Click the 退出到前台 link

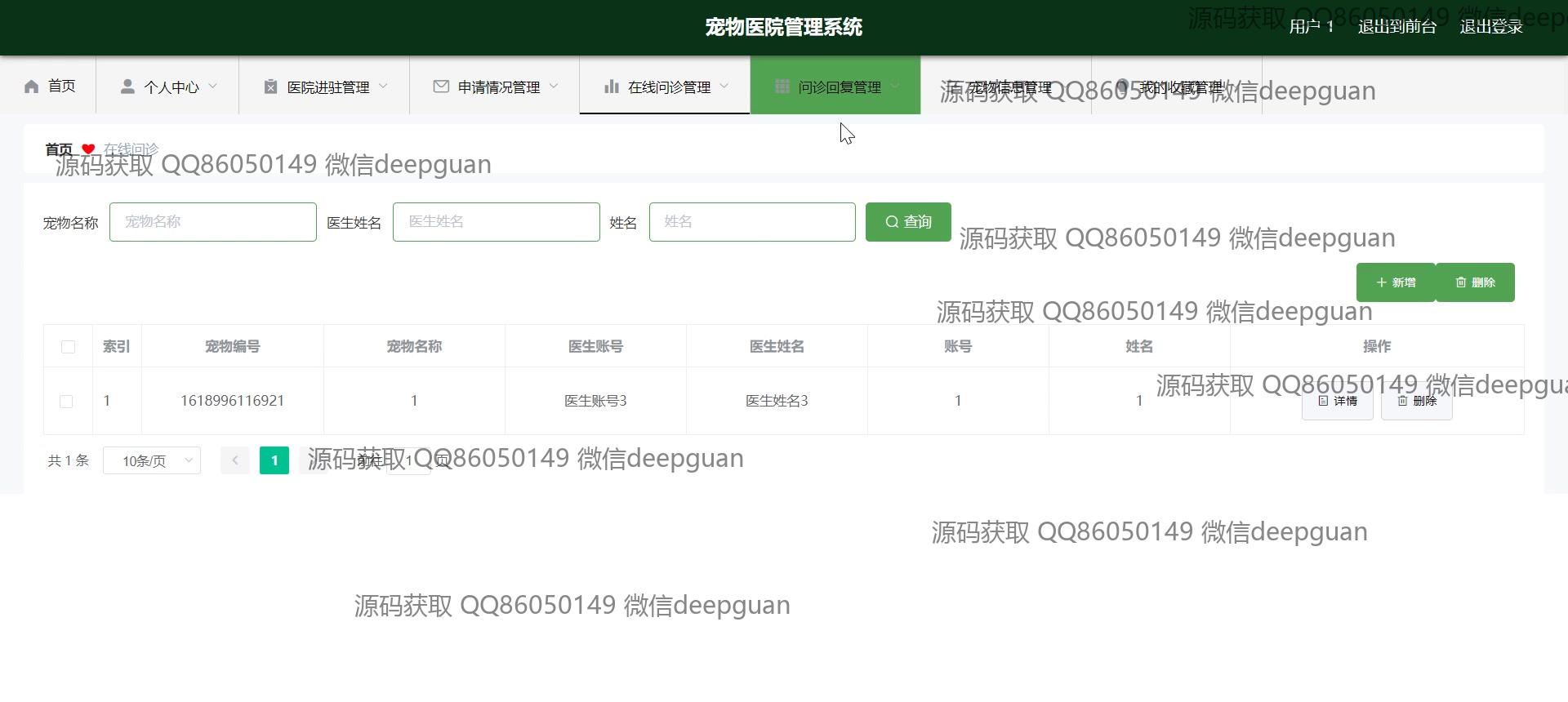(1396, 27)
